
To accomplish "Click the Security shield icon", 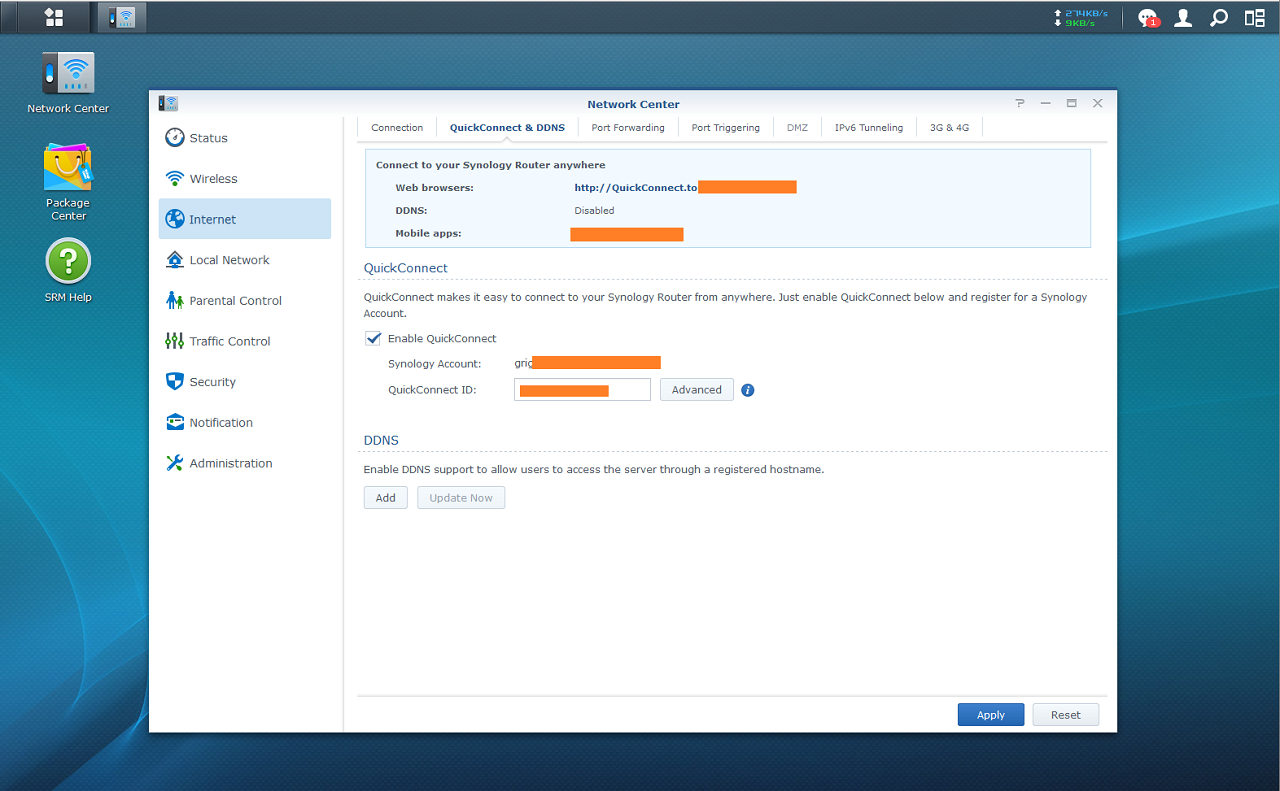I will click(175, 382).
